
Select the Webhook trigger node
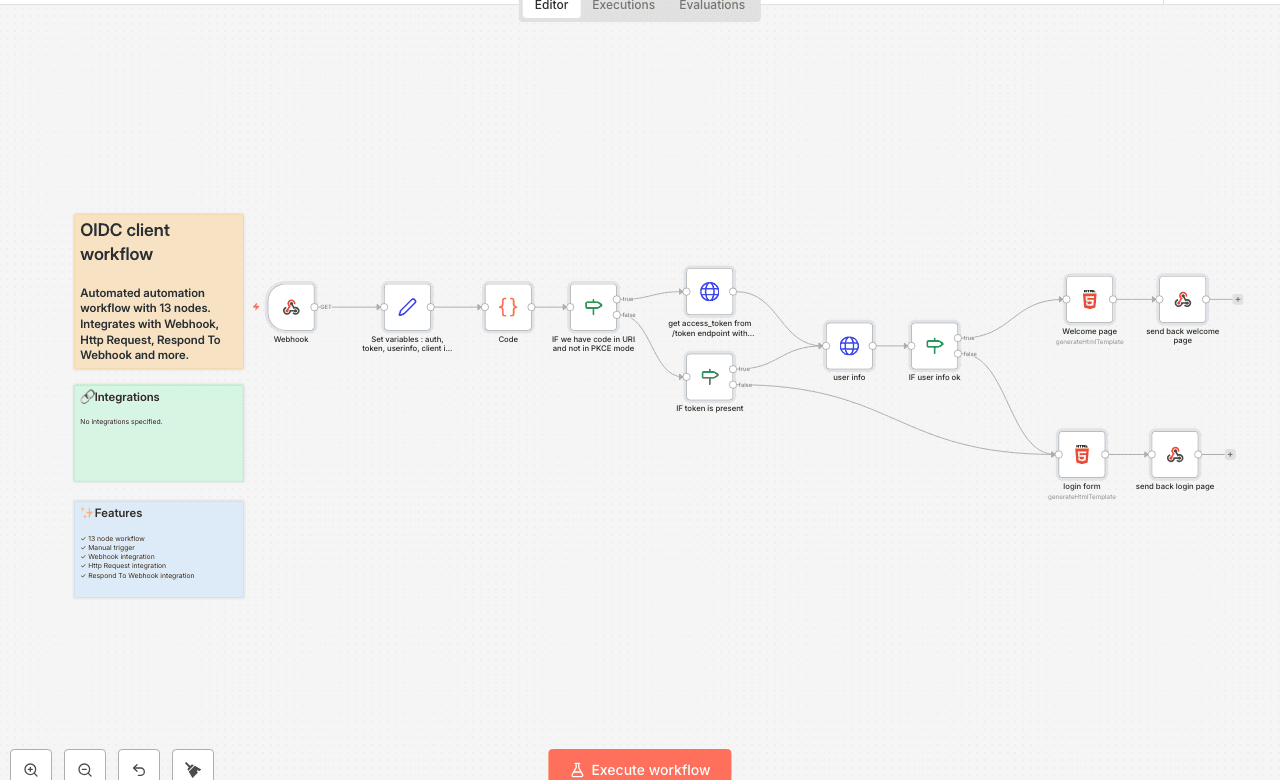(x=291, y=307)
